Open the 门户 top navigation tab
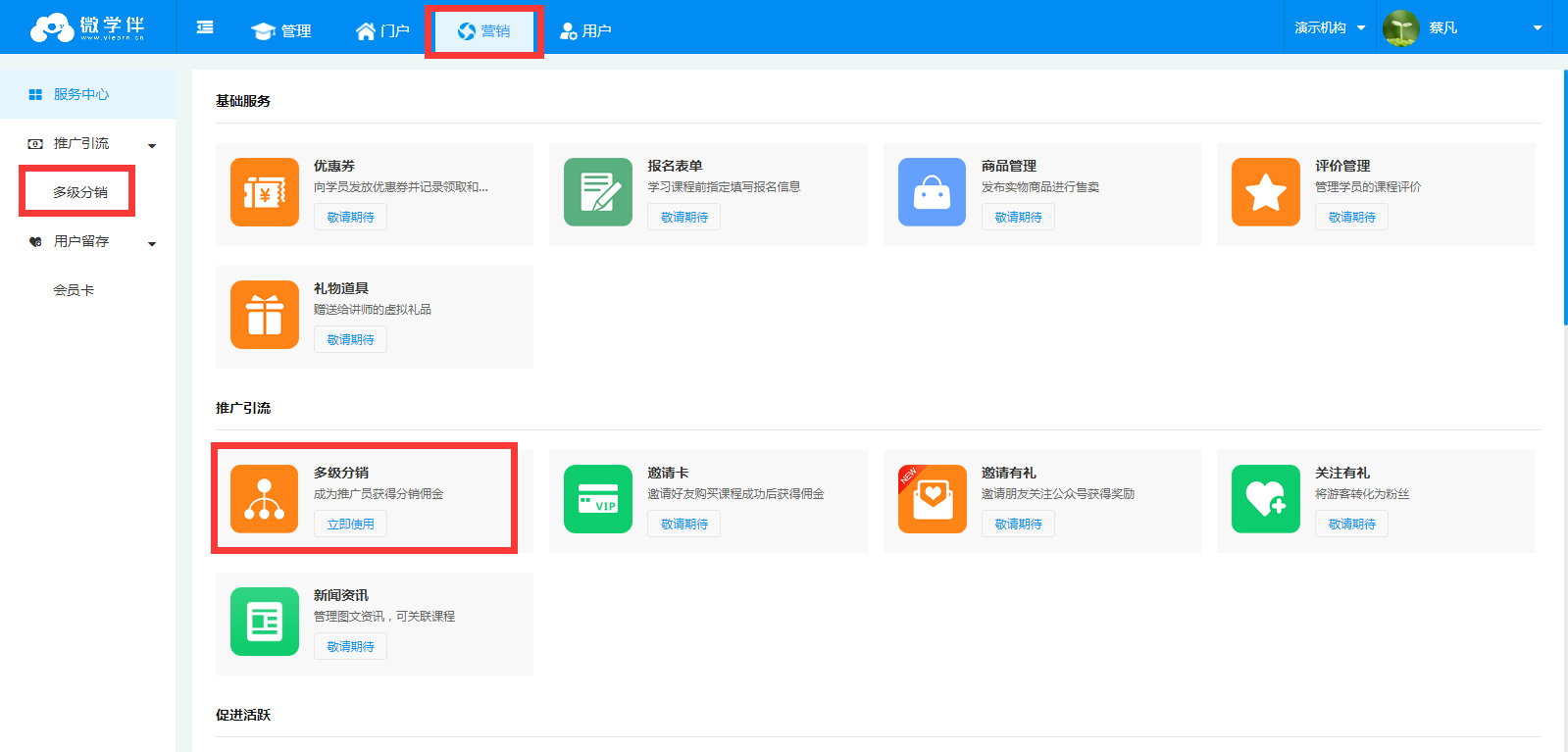This screenshot has width=1568, height=752. [x=382, y=31]
